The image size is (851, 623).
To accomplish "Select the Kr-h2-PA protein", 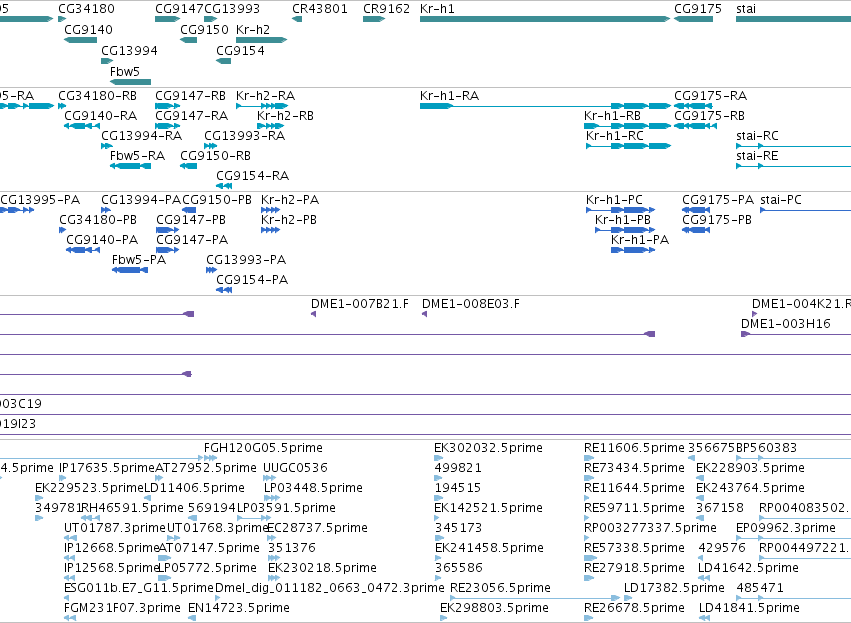I will (x=270, y=210).
